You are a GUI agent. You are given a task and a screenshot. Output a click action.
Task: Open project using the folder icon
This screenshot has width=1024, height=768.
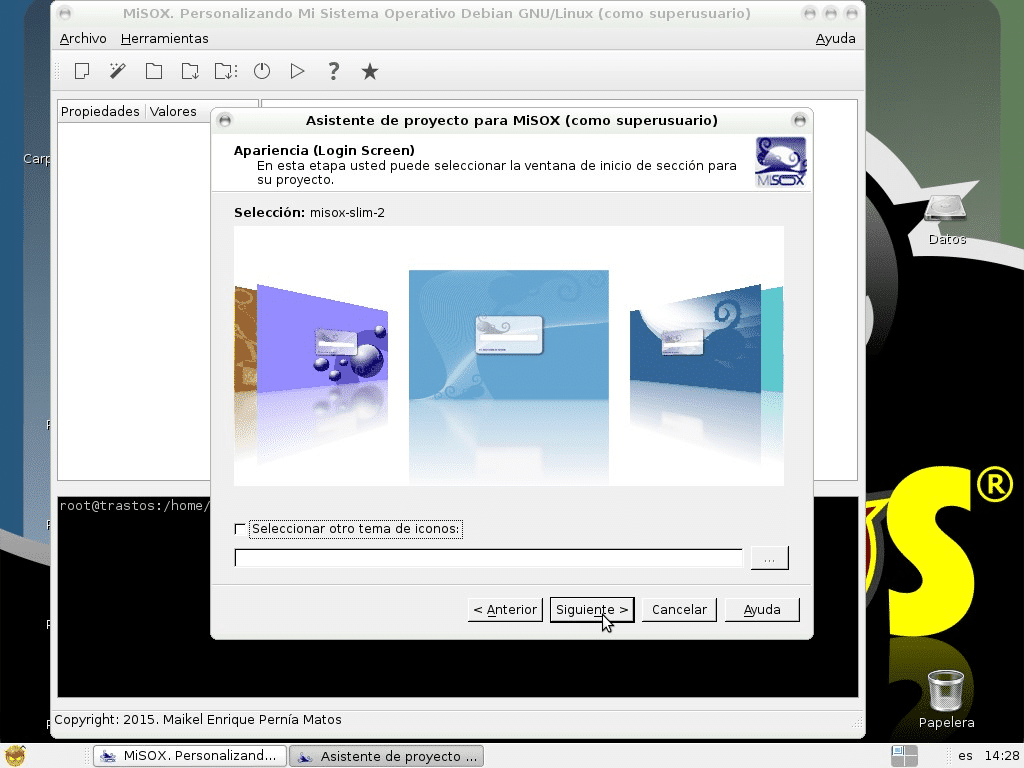point(154,71)
